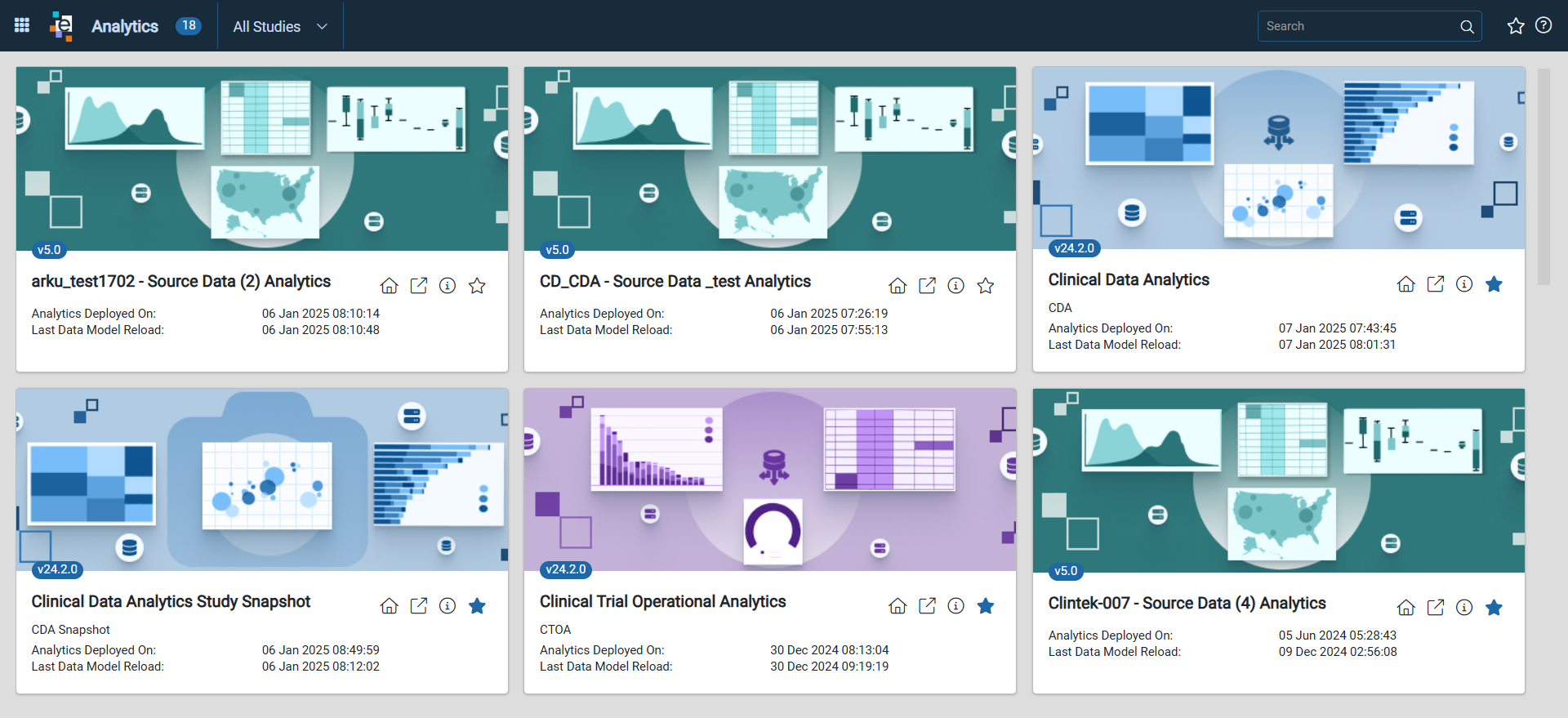The image size is (1568, 718).
Task: Favorite CD_CDA Source Data _test Analytics
Action: pyautogui.click(x=986, y=285)
